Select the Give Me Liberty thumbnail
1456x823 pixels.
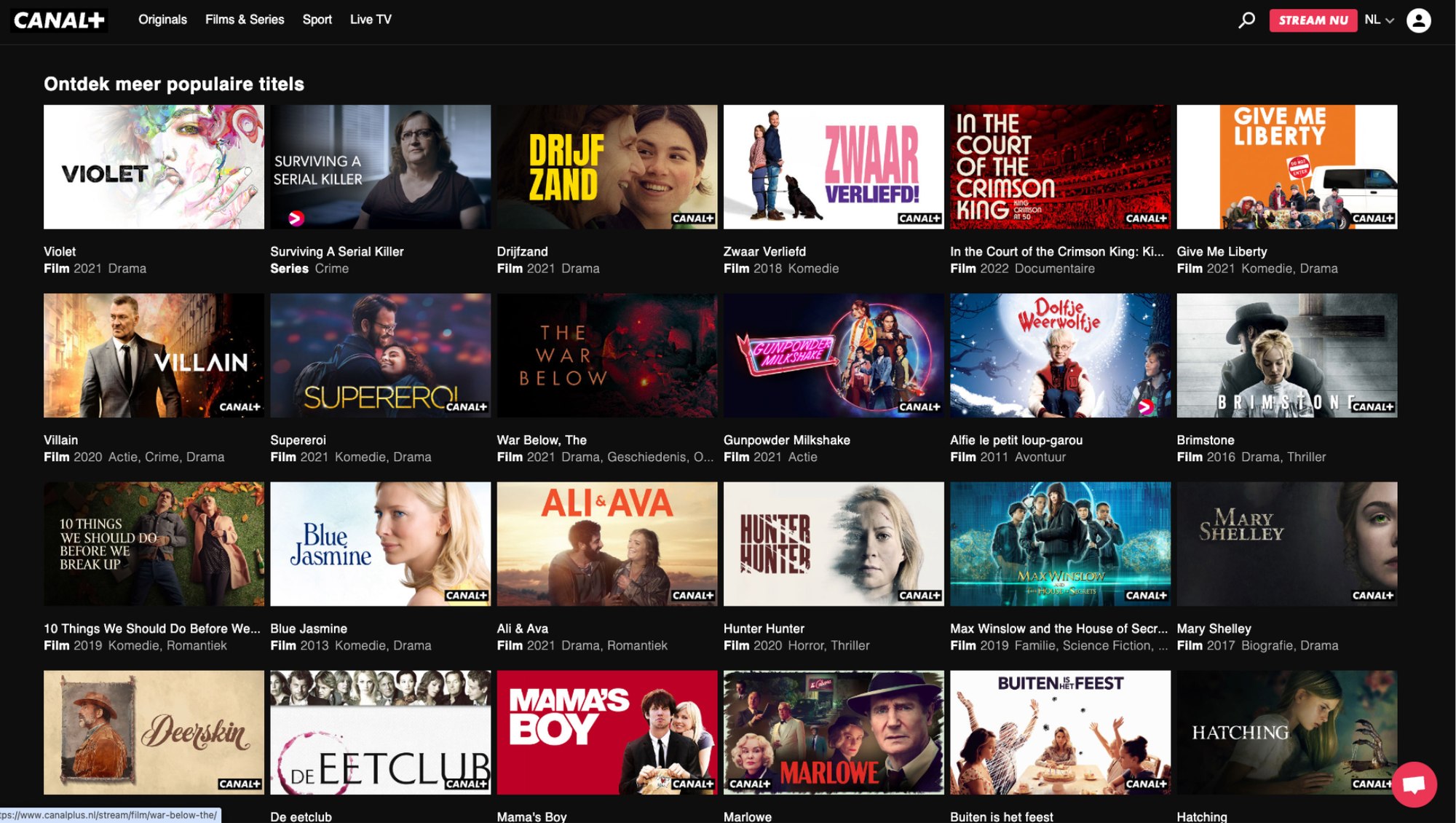tap(1287, 167)
